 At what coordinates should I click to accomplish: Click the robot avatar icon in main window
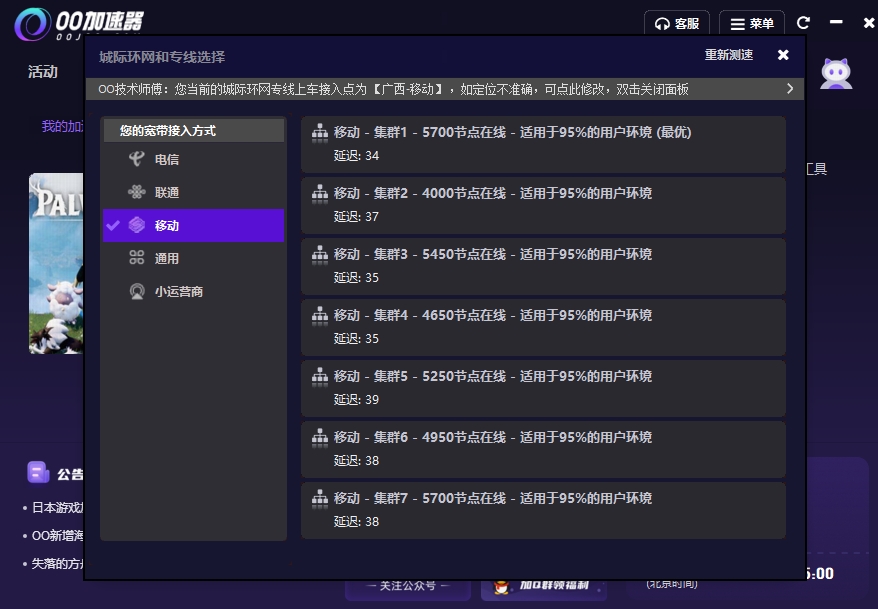tap(836, 74)
